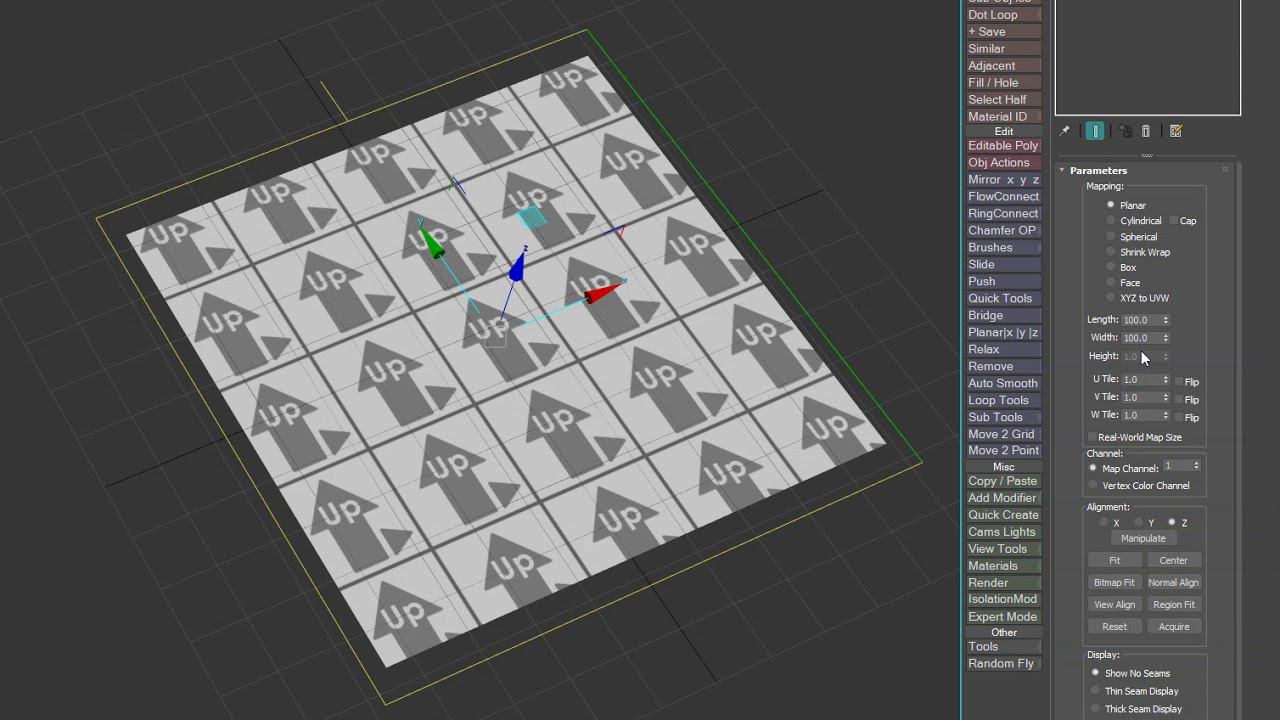The height and width of the screenshot is (720, 1280).
Task: Enable the Cap checkbox
Action: pyautogui.click(x=1174, y=221)
